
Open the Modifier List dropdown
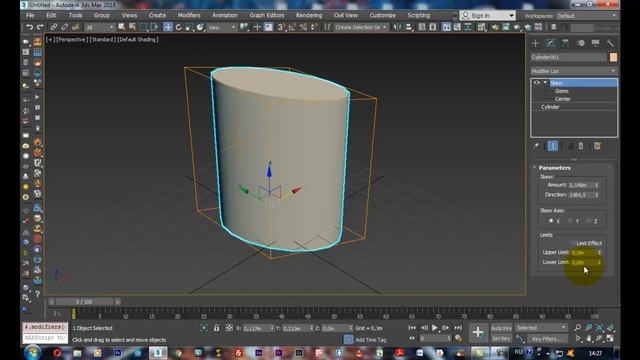tap(574, 71)
